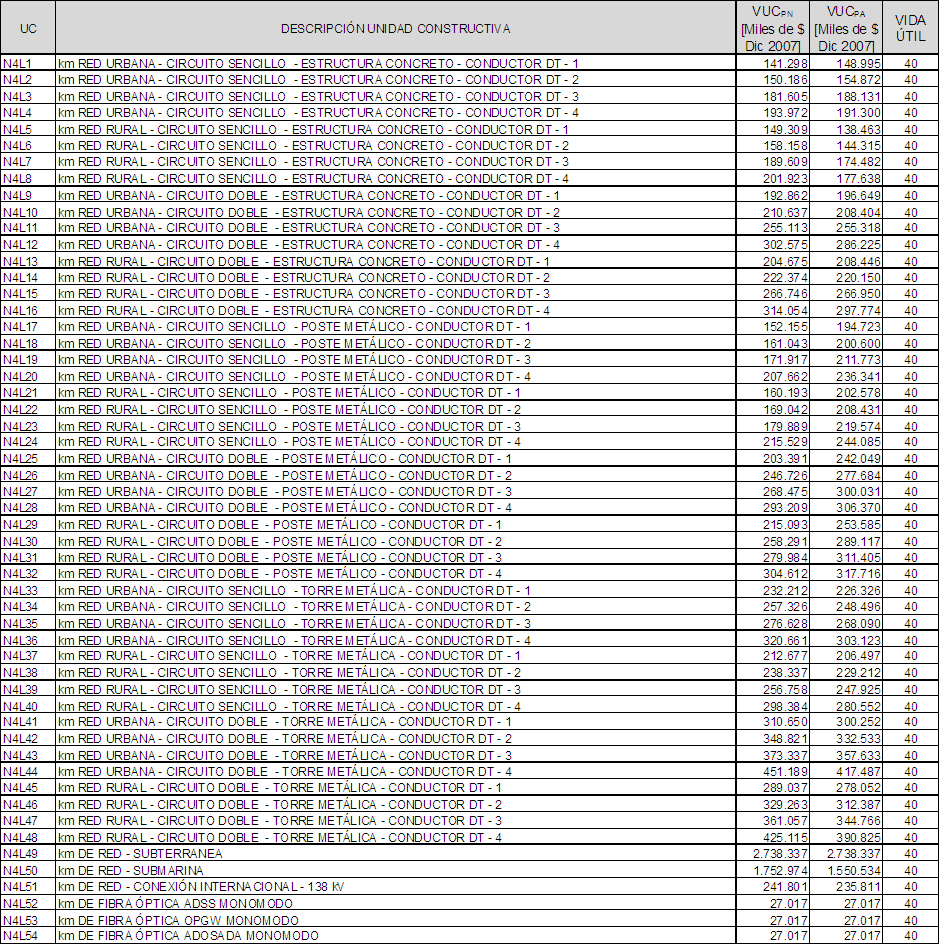
Task: Select the VUC PN column header
Action: pyautogui.click(x=772, y=28)
